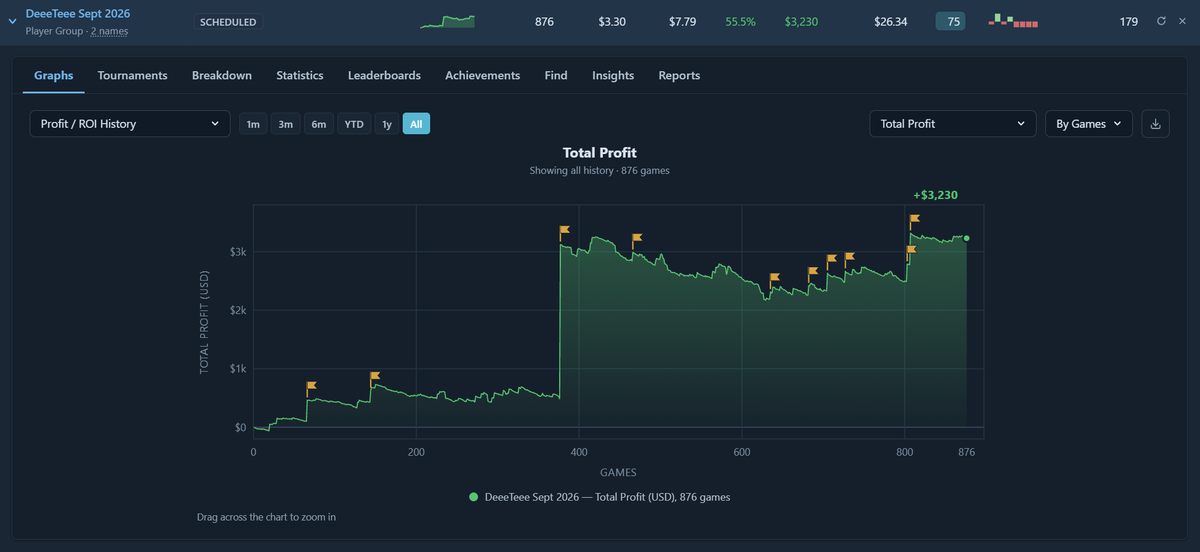Select the 3m time range
1200x552 pixels.
(x=286, y=124)
